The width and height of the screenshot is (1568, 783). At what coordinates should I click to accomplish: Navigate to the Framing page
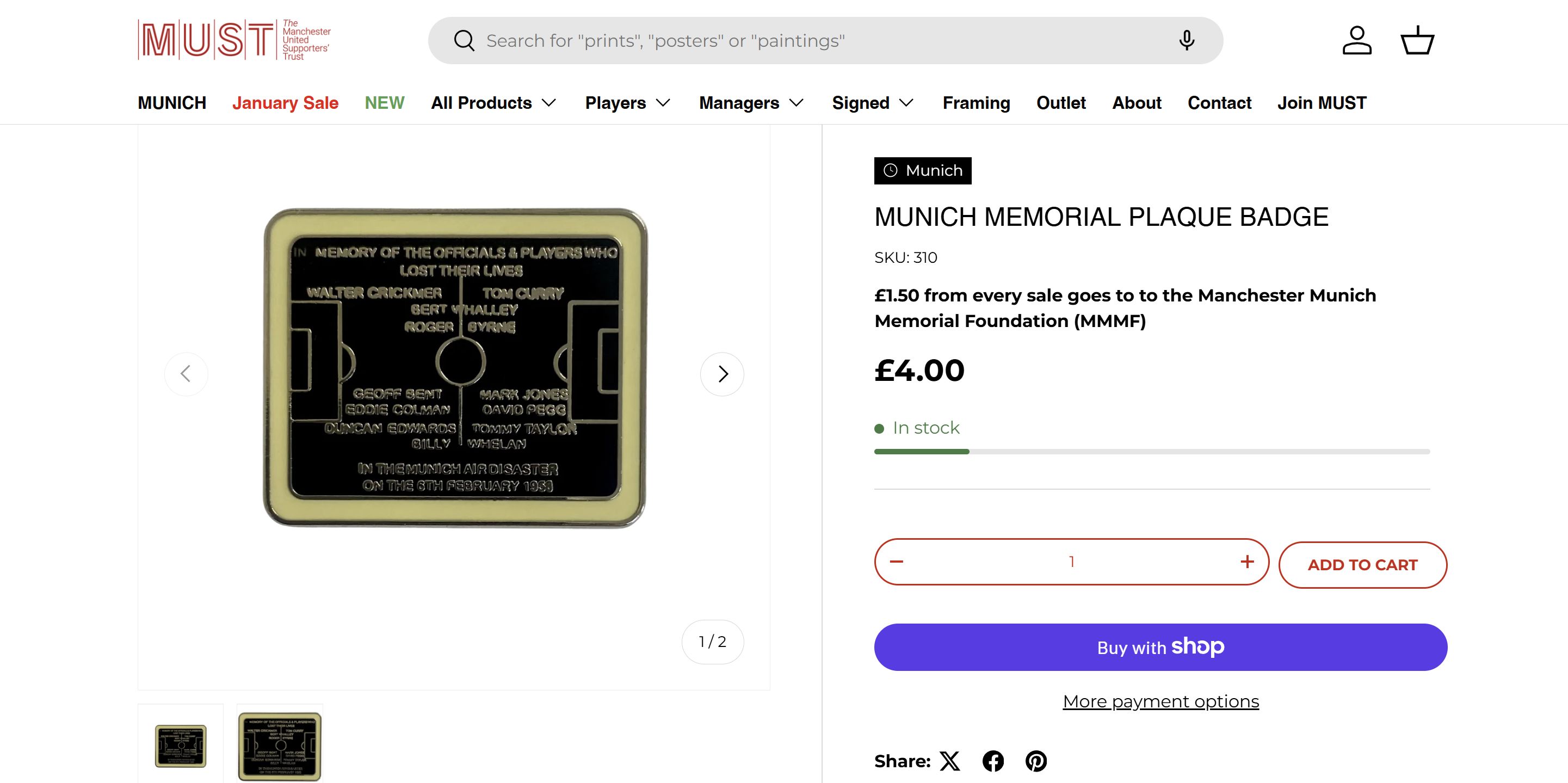tap(977, 103)
